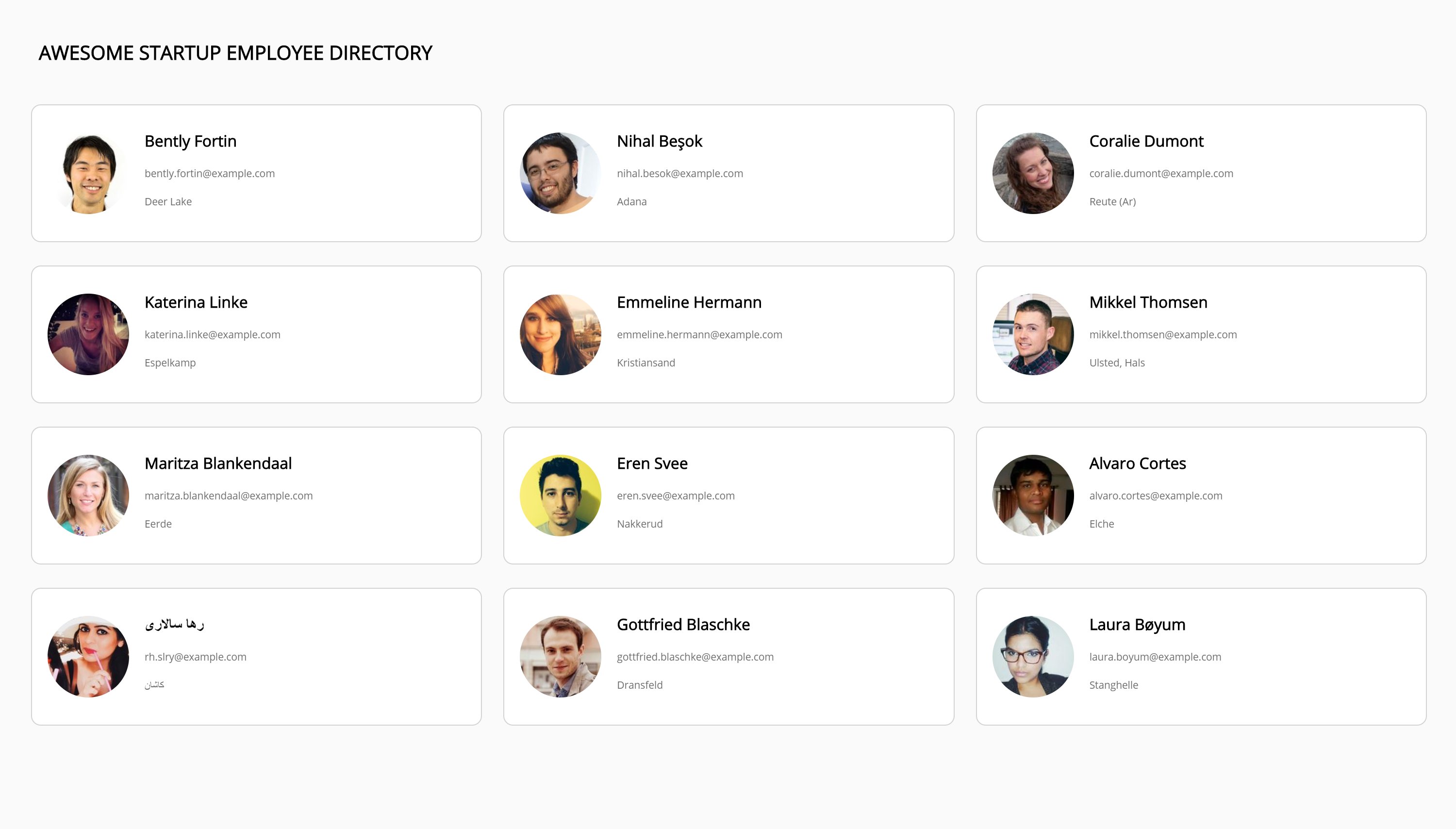This screenshot has width=1456, height=829.
Task: Select Coralie Dumont's profile photo
Action: 1033,173
